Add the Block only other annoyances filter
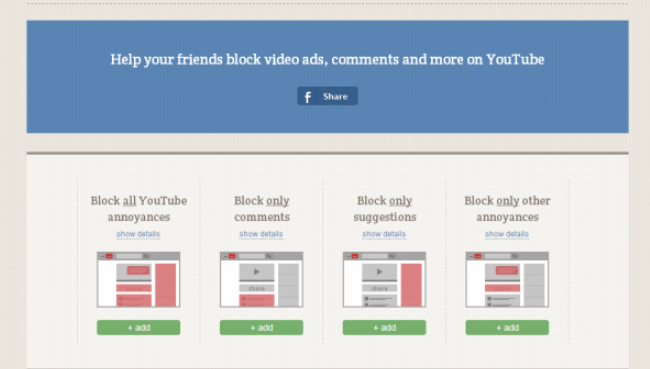650x369 pixels. [507, 328]
